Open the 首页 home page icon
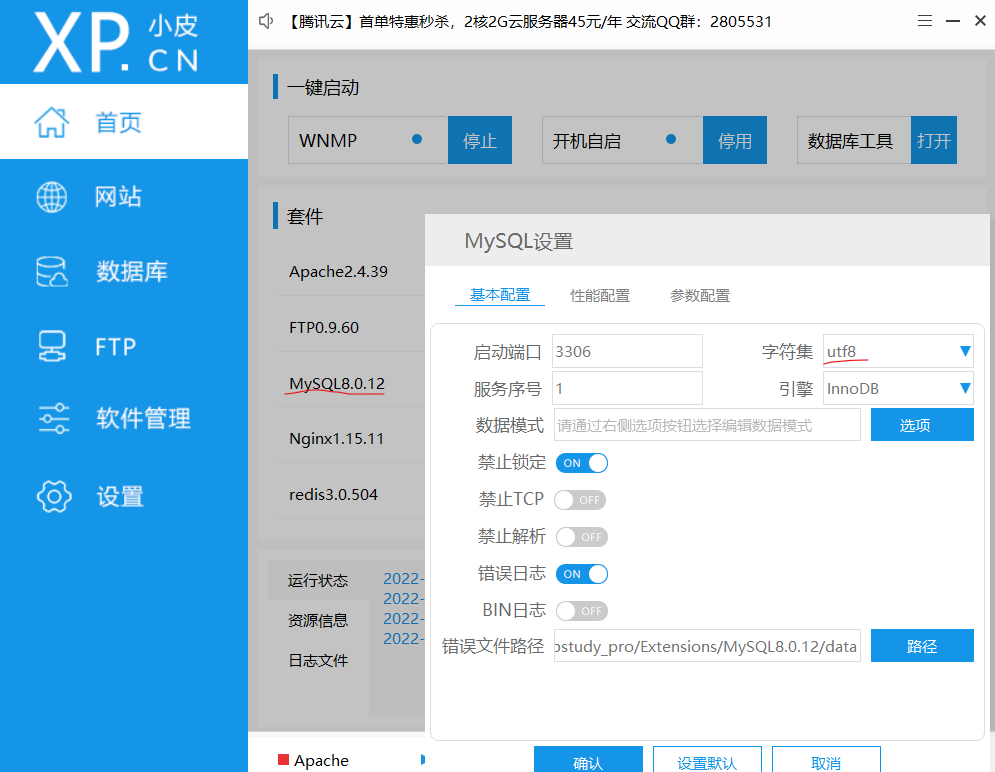995x772 pixels. (x=50, y=122)
